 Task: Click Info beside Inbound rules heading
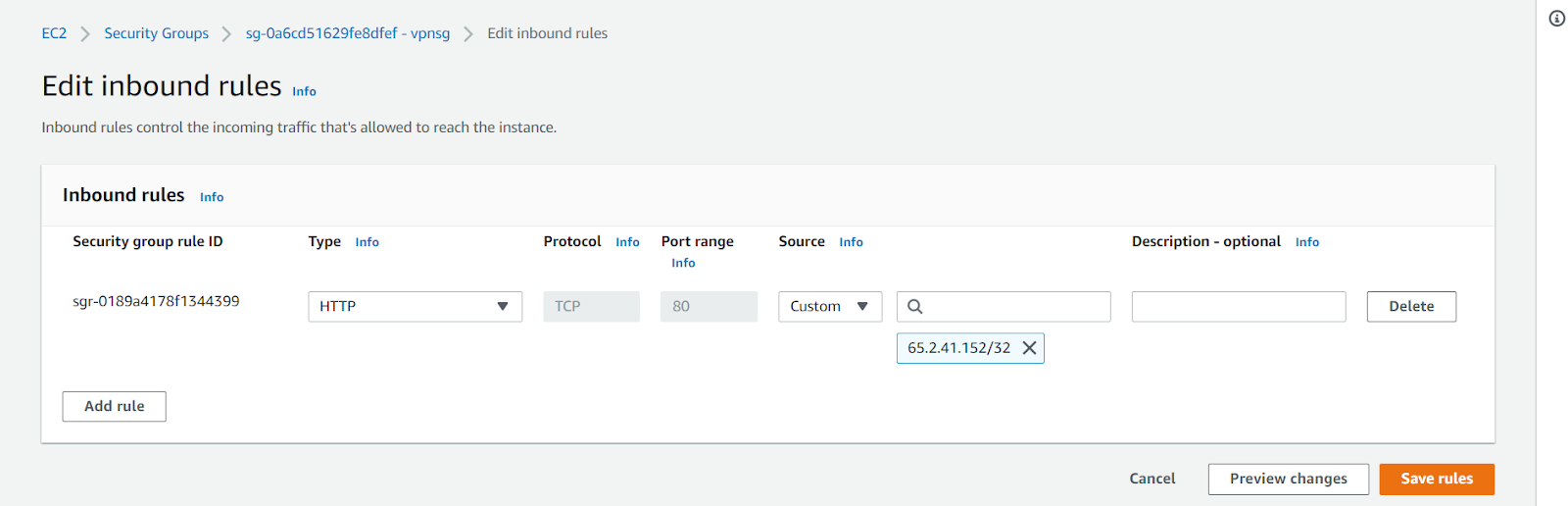tap(212, 197)
